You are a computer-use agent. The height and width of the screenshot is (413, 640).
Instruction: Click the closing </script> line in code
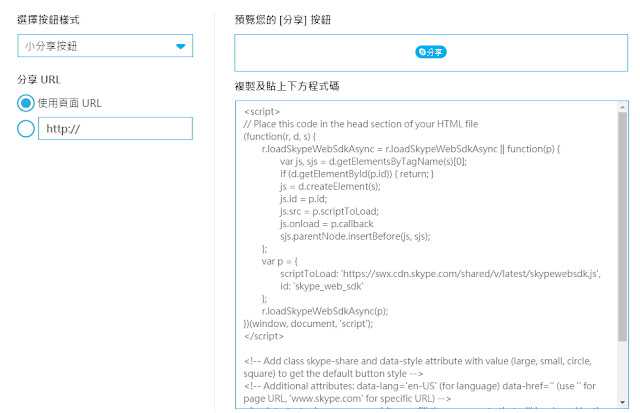264,336
